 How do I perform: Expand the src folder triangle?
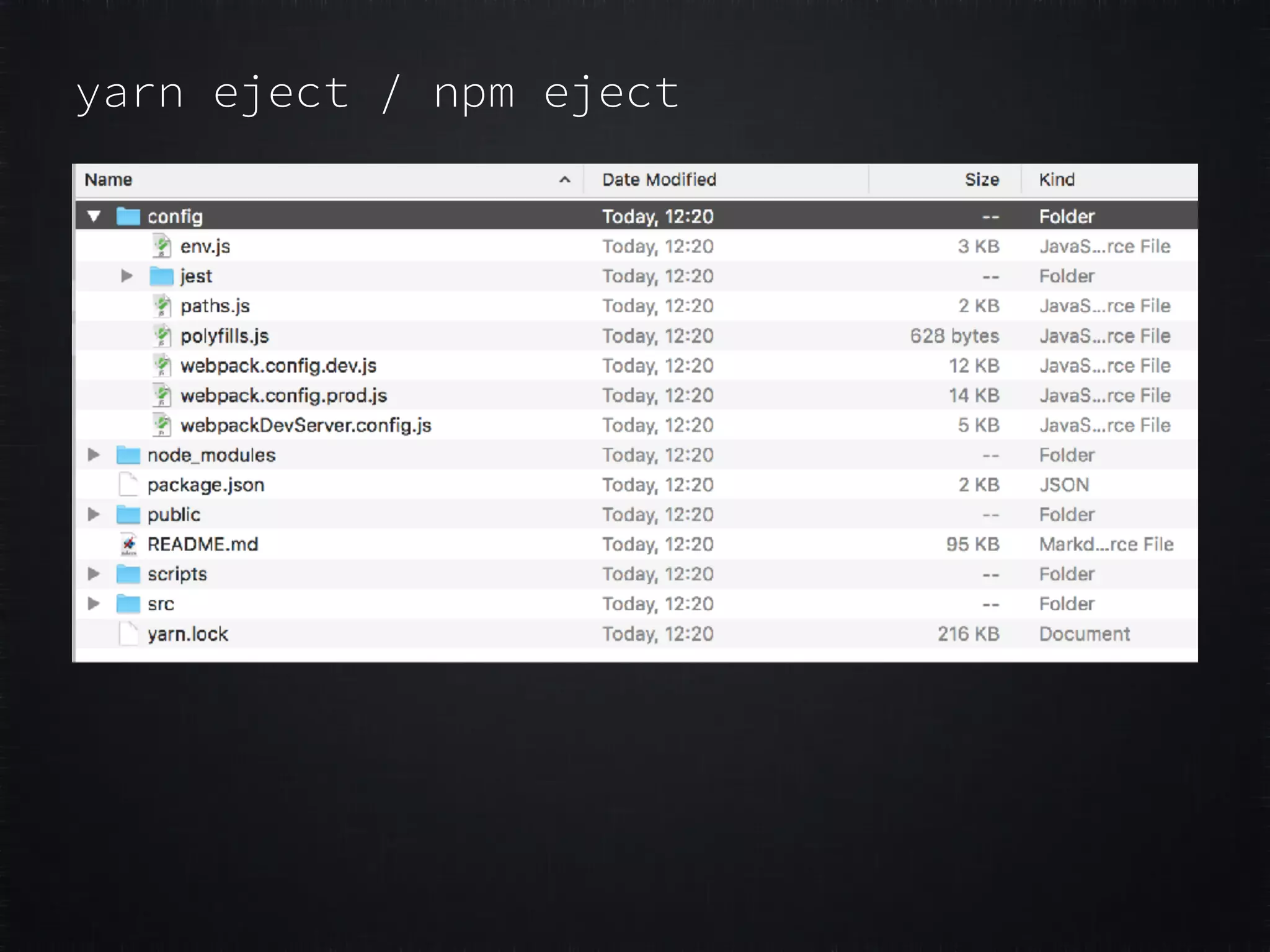point(94,604)
